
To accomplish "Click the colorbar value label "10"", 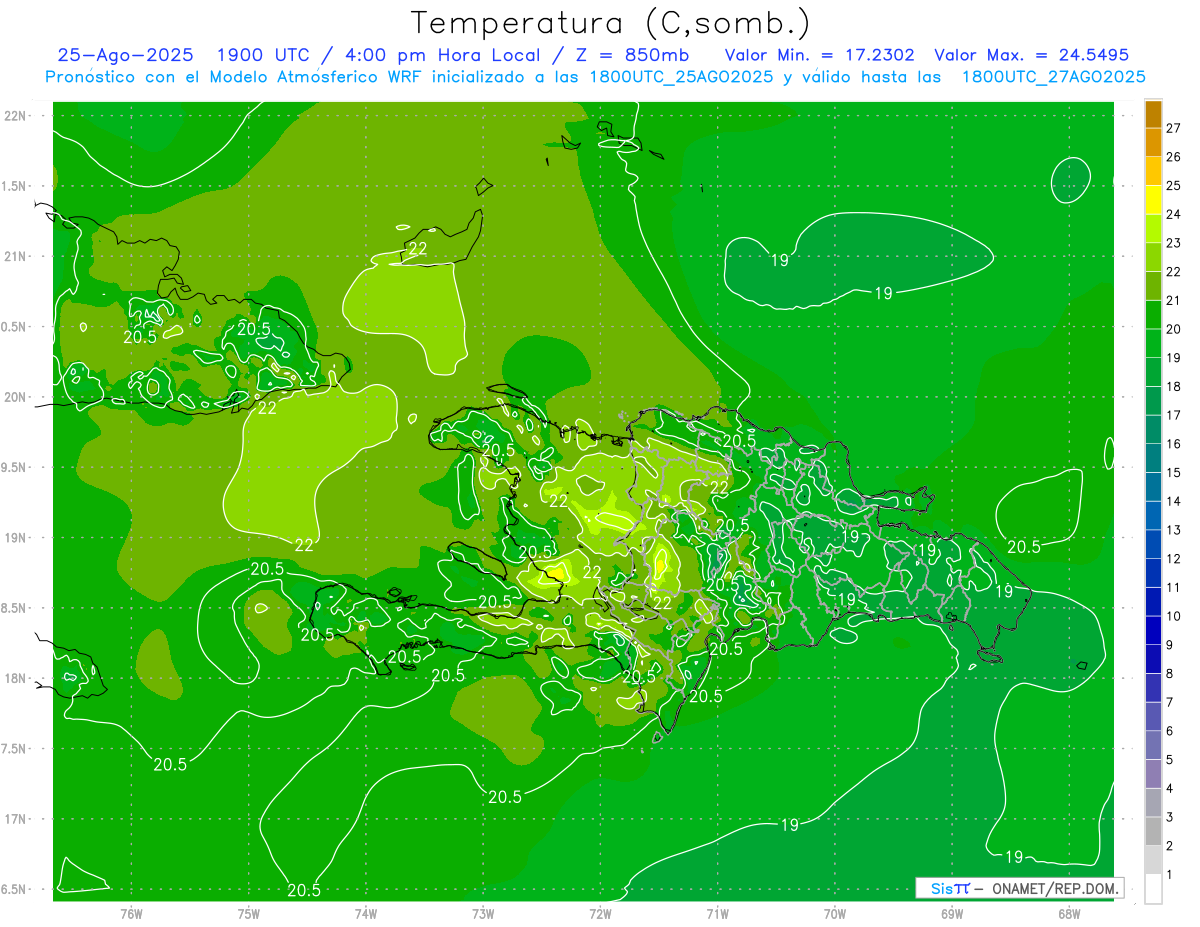I will [1174, 616].
